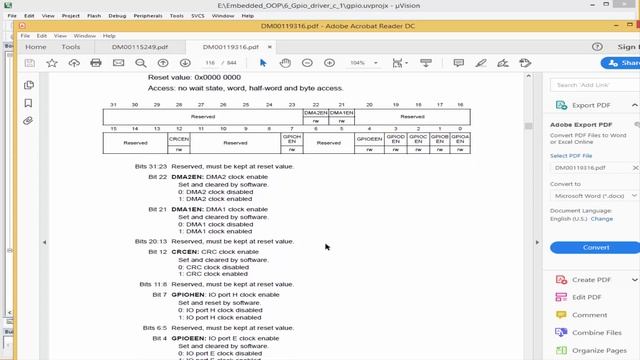The image size is (640, 360).
Task: Go to next page arrow icon
Action: click(185, 63)
